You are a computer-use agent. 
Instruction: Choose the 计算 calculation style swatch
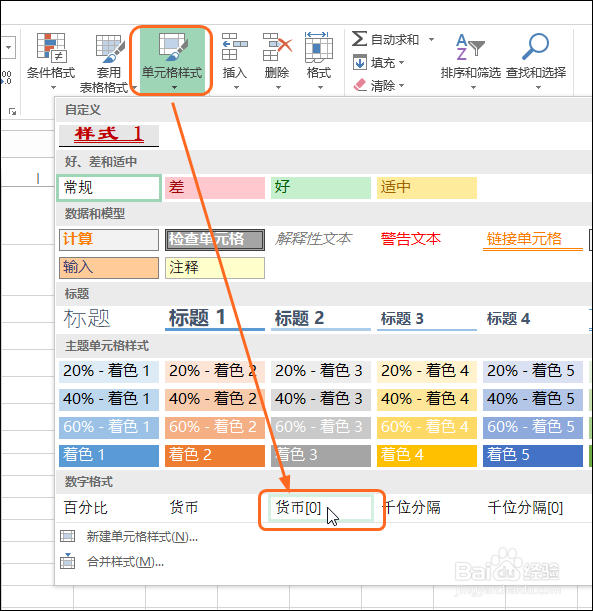(x=109, y=240)
